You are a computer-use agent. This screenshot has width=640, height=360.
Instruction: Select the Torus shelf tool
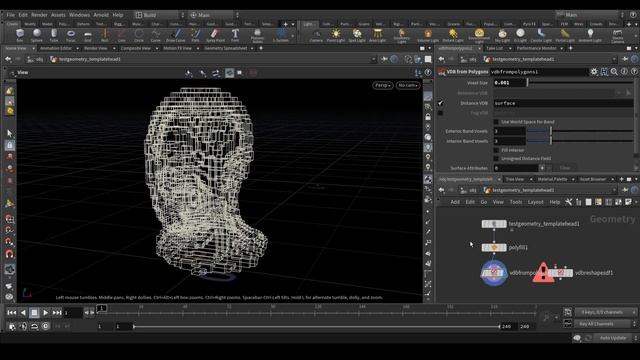[71, 35]
